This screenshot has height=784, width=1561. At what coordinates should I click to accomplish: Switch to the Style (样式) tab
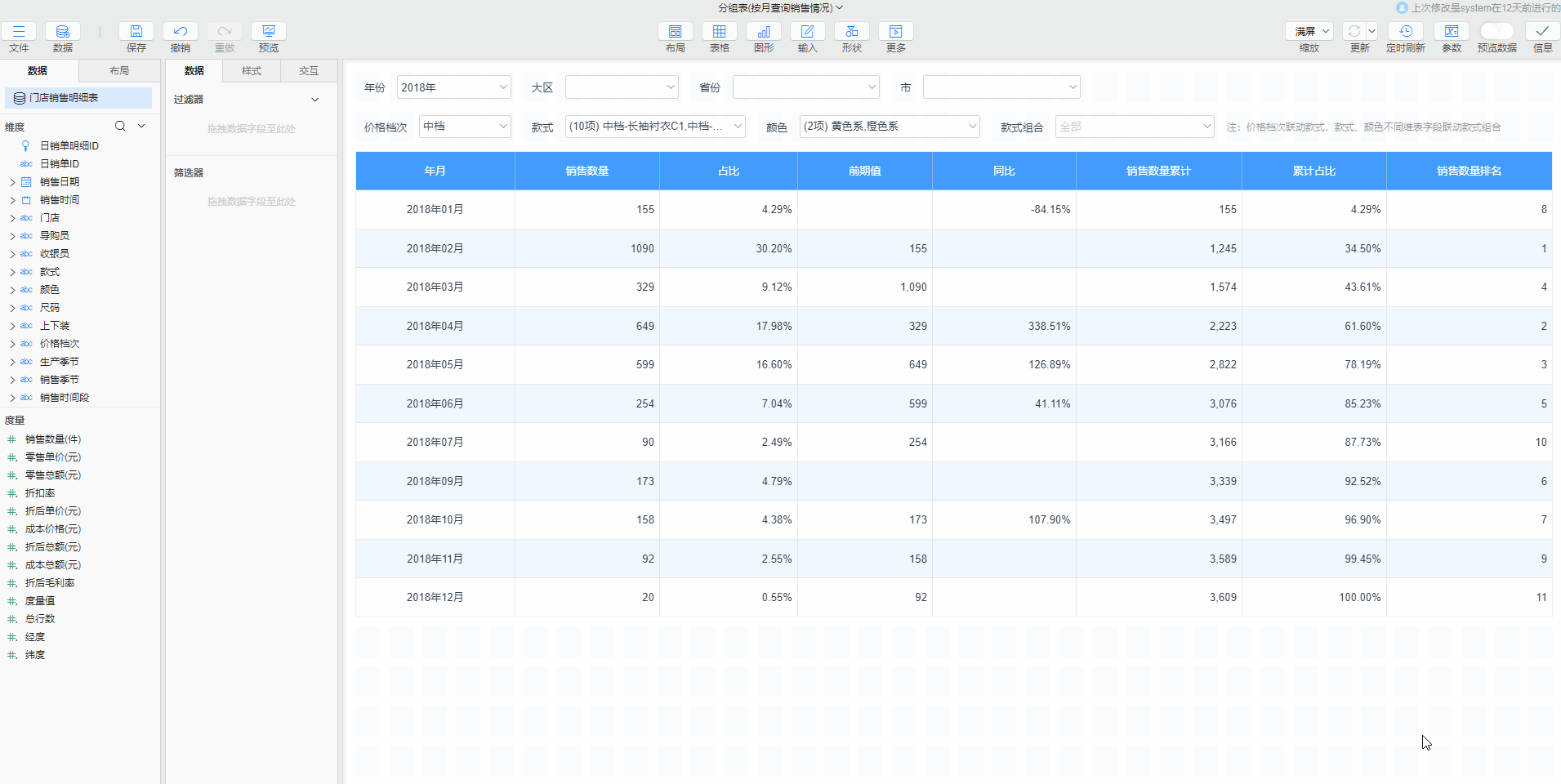(x=252, y=71)
